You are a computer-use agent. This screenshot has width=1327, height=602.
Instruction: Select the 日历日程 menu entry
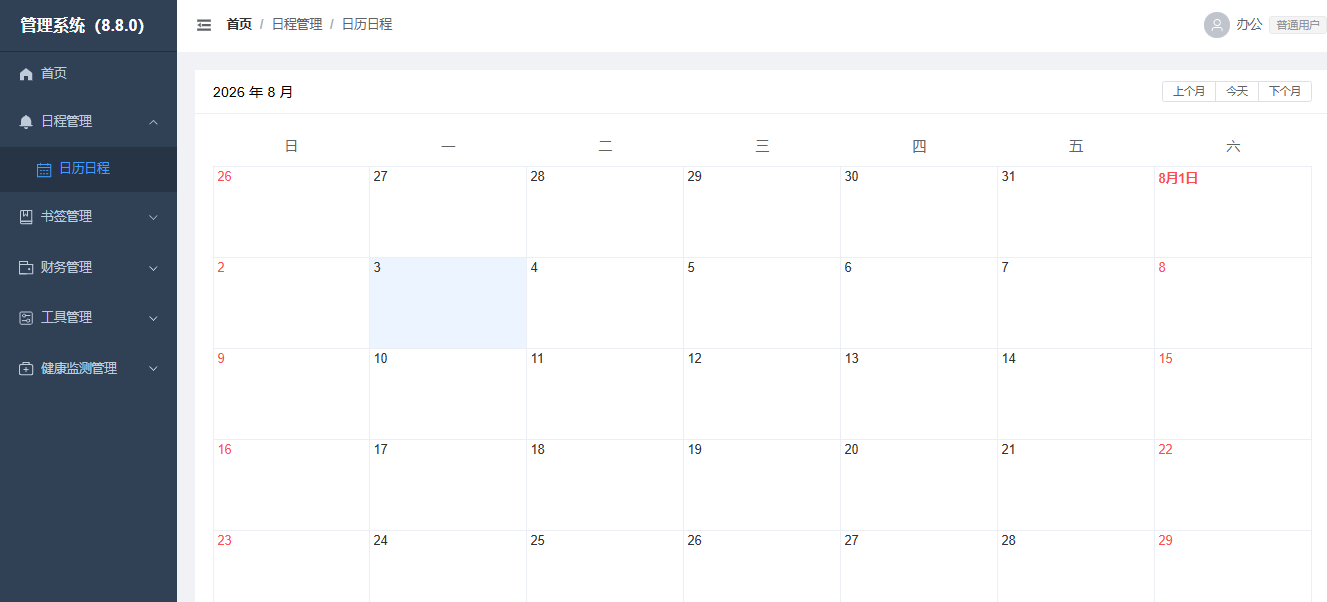tap(88, 169)
